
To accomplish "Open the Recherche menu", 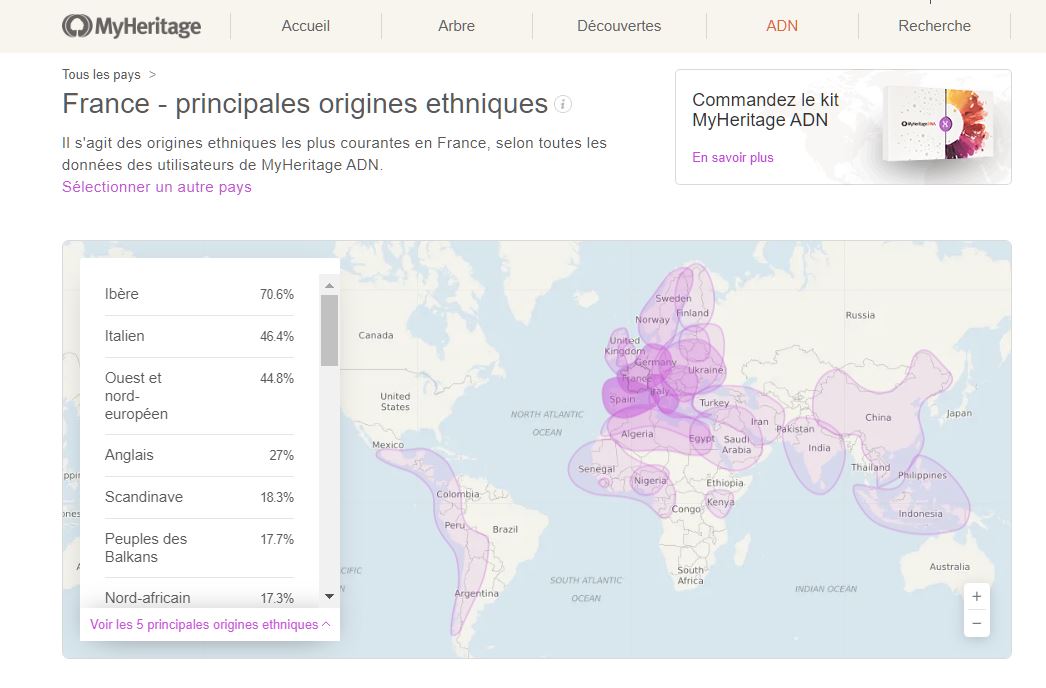I will (934, 26).
